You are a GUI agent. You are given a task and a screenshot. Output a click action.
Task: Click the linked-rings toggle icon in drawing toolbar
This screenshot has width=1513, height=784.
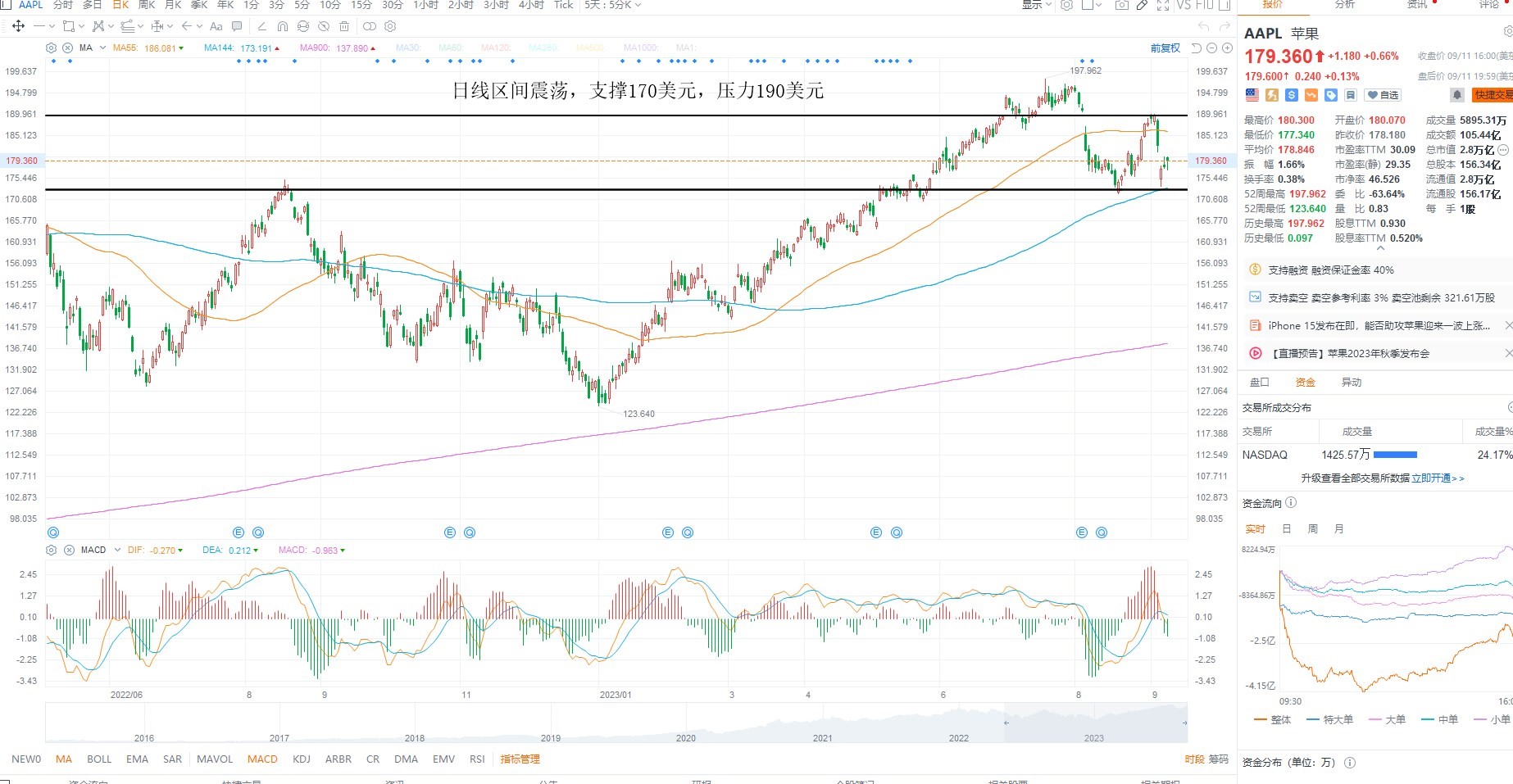coord(370,26)
